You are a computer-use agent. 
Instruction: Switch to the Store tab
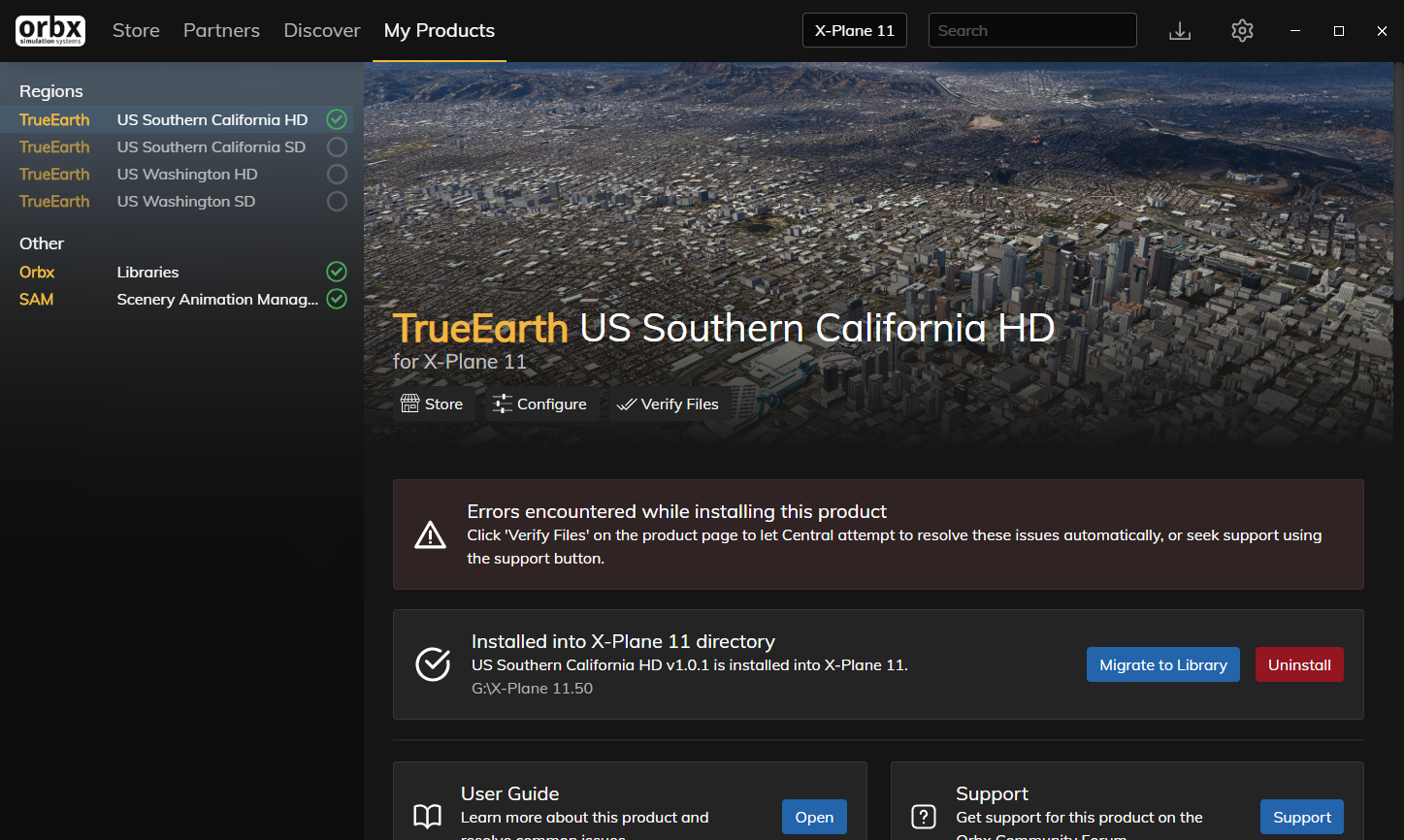[136, 30]
